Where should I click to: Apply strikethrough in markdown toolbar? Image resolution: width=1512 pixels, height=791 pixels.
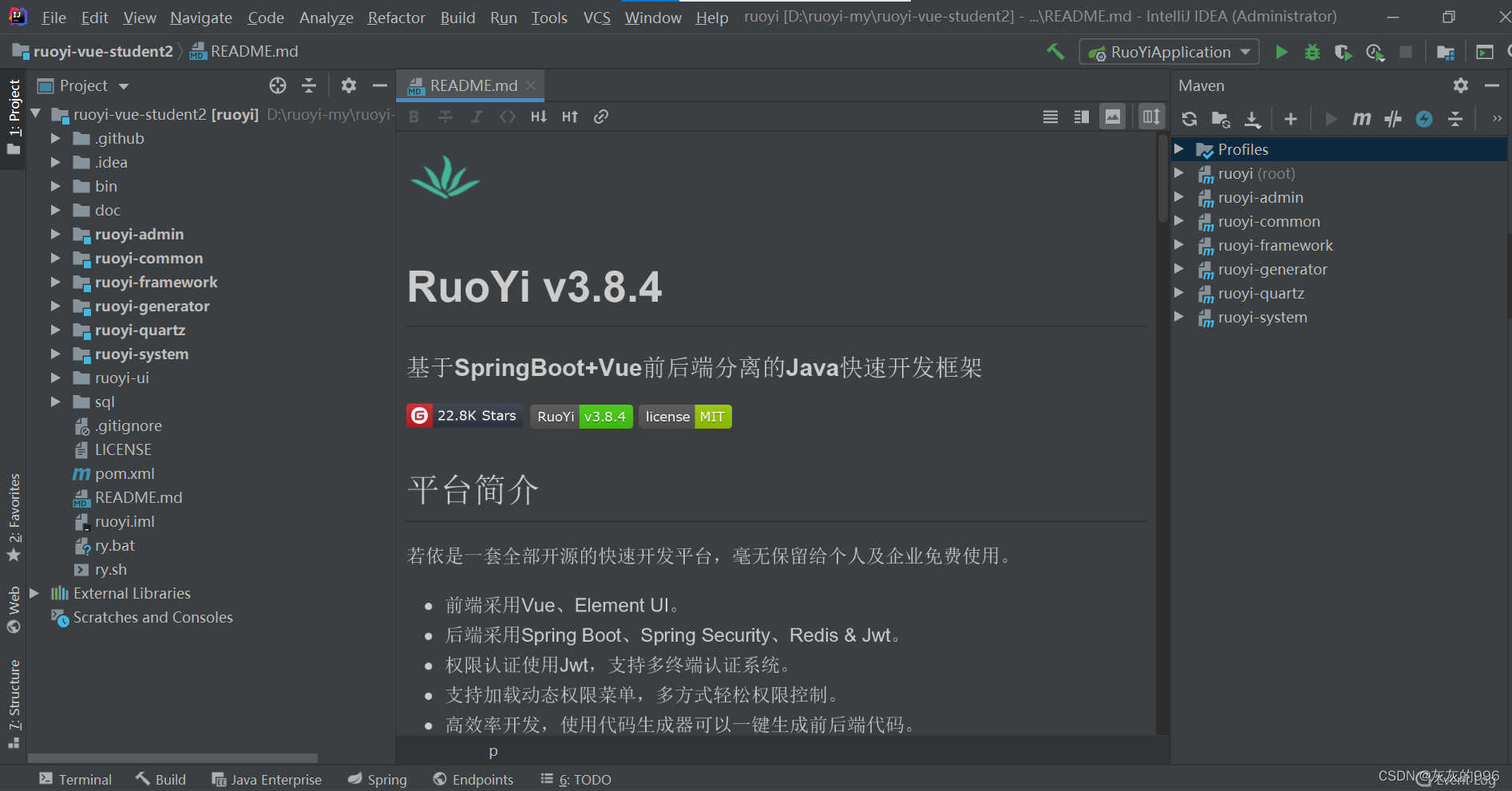445,117
